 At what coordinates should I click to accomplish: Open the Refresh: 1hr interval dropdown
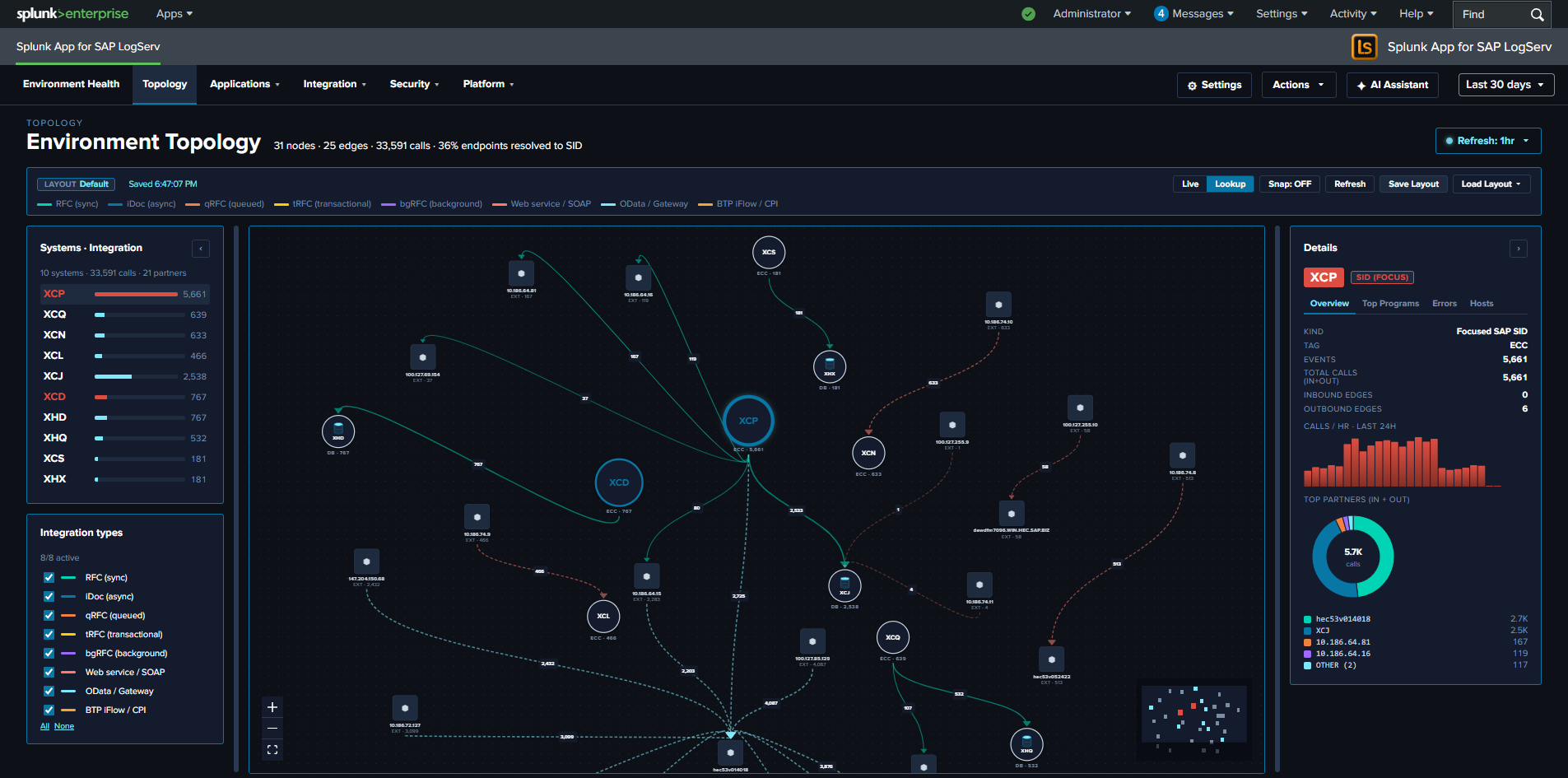[x=1488, y=141]
